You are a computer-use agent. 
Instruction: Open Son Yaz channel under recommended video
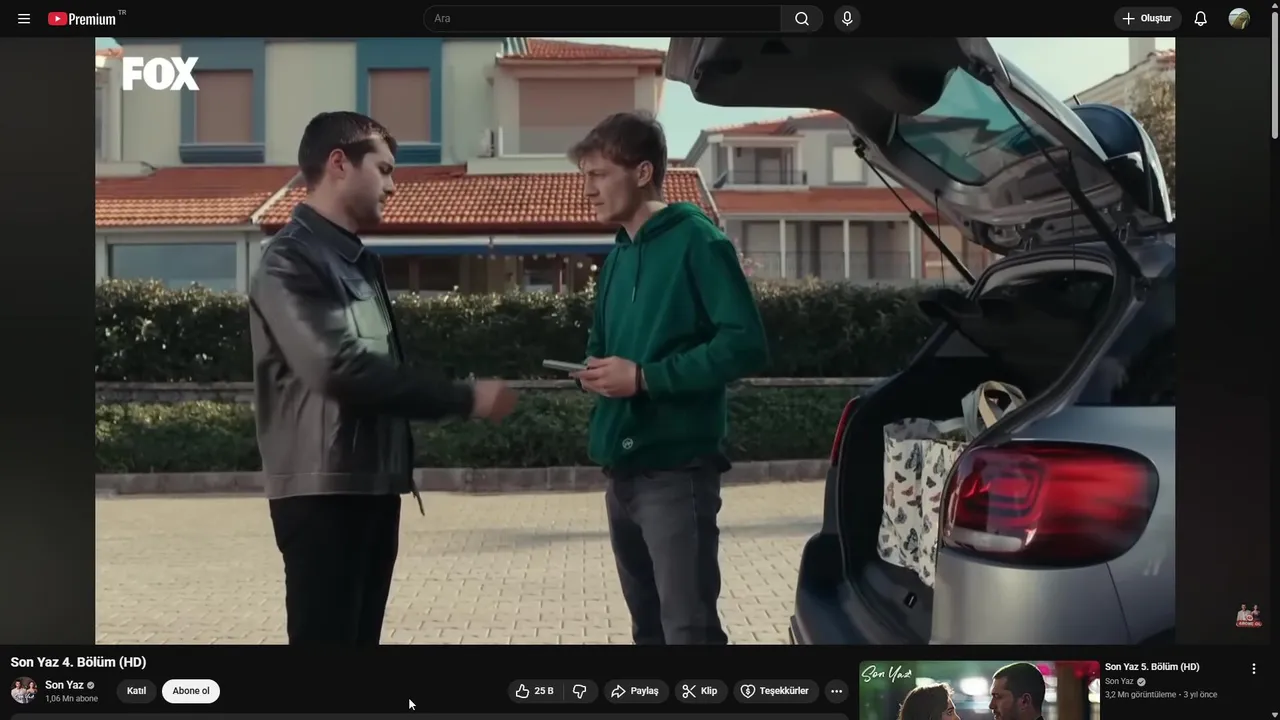(1119, 682)
